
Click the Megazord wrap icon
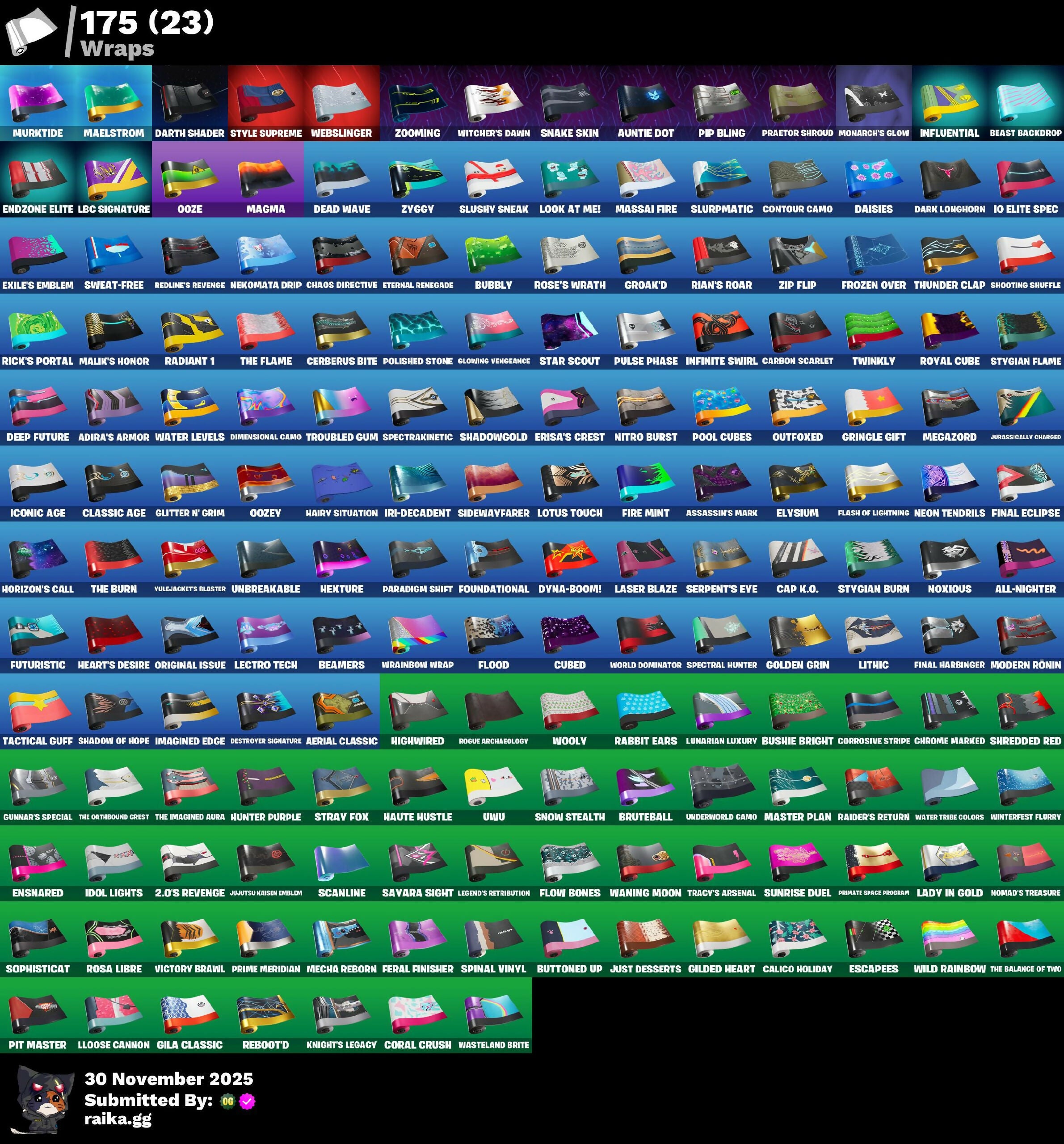(x=950, y=405)
